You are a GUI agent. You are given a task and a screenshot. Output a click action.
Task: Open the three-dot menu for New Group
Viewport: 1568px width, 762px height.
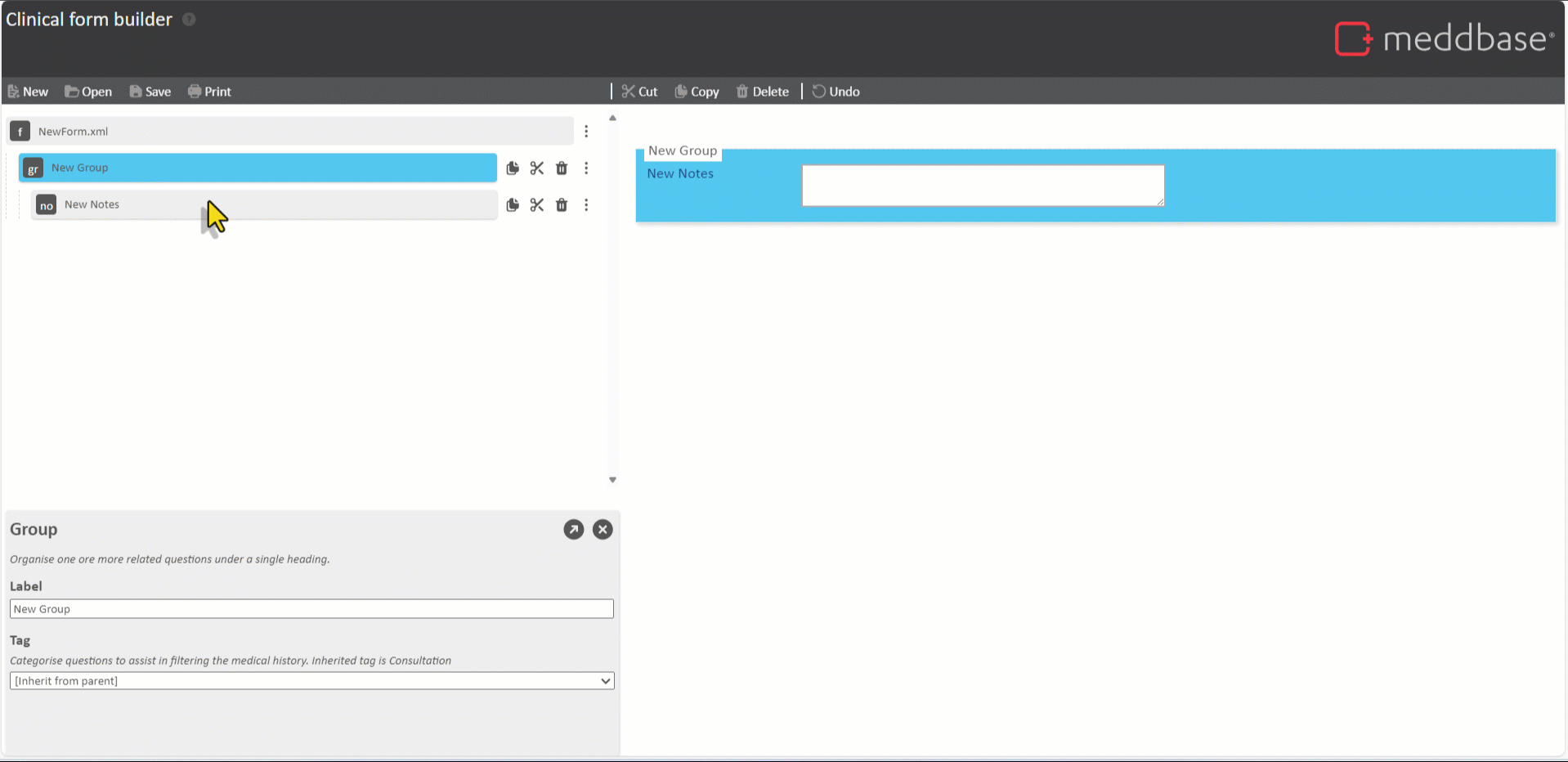(586, 168)
